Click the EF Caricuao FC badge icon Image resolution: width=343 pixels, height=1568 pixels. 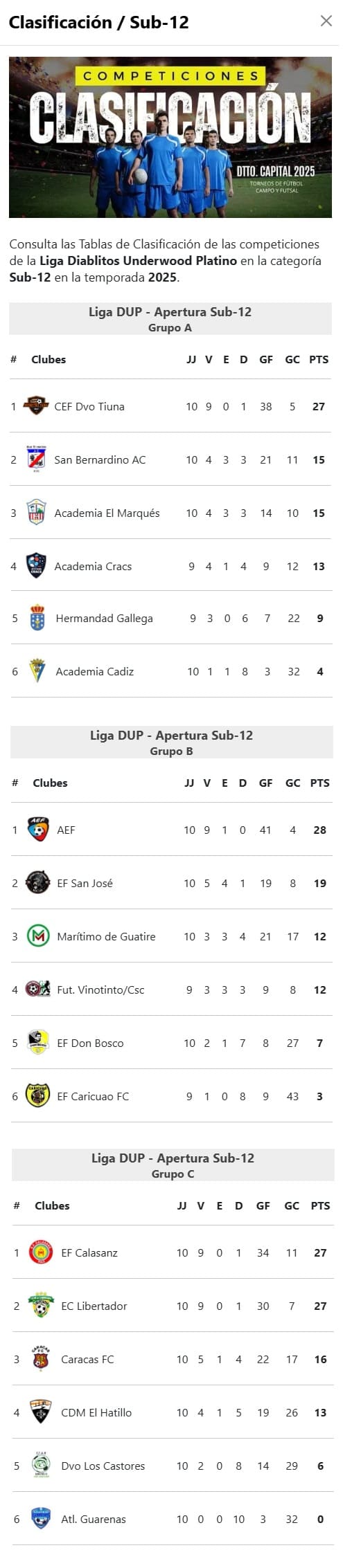pyautogui.click(x=38, y=1096)
